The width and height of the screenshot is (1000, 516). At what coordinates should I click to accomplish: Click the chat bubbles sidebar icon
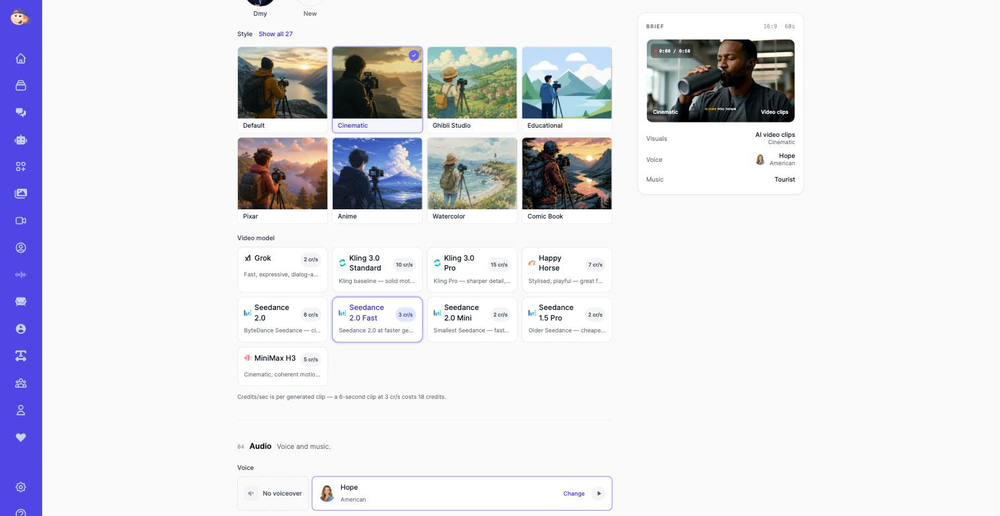click(x=20, y=112)
